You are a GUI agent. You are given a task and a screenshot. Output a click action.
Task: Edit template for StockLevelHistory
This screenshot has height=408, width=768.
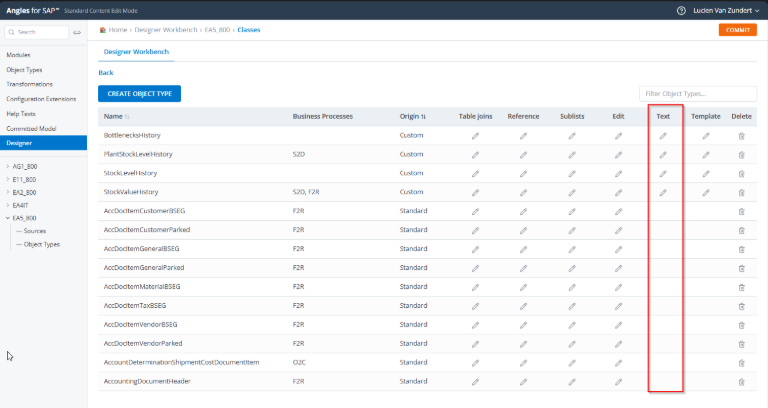coord(706,173)
